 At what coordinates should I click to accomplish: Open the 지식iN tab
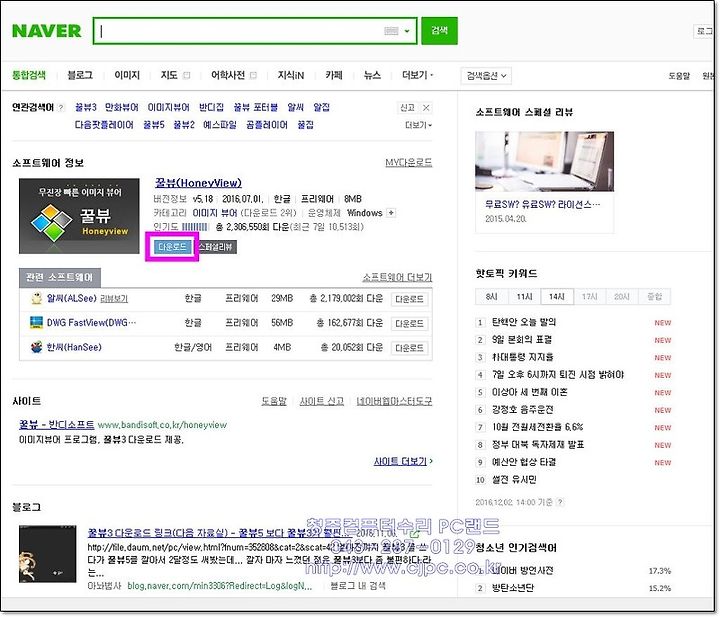point(291,75)
